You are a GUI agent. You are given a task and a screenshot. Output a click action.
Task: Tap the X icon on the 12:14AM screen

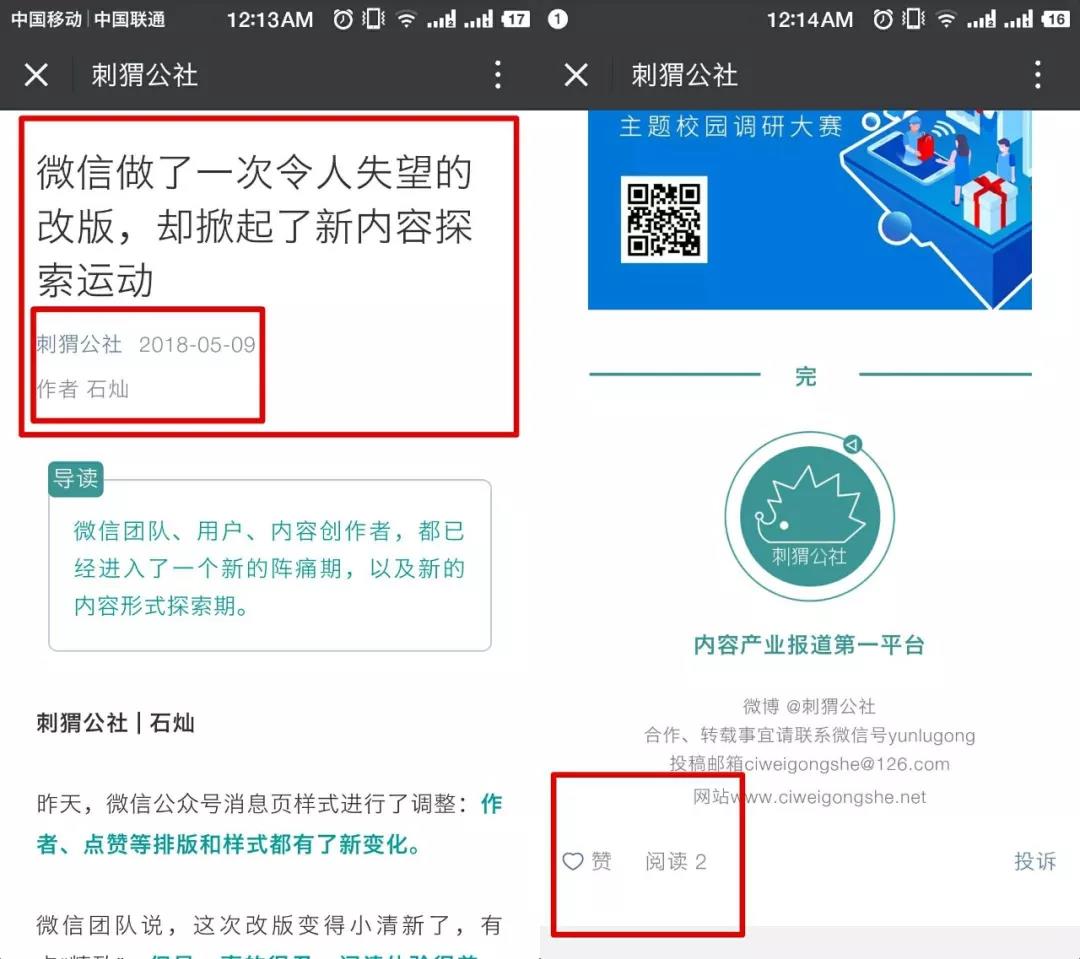coord(576,75)
